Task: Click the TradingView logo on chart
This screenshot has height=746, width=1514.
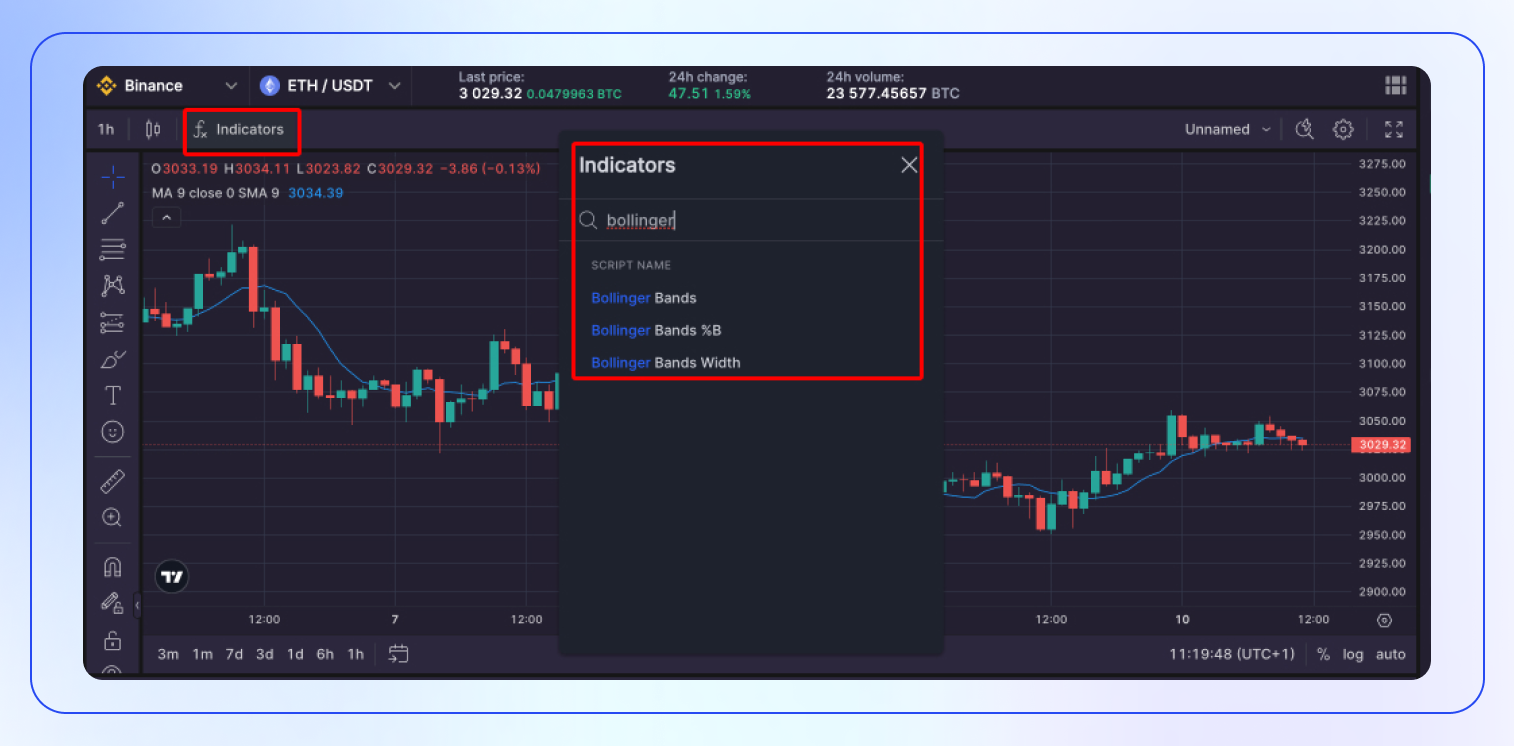Action: click(x=172, y=576)
